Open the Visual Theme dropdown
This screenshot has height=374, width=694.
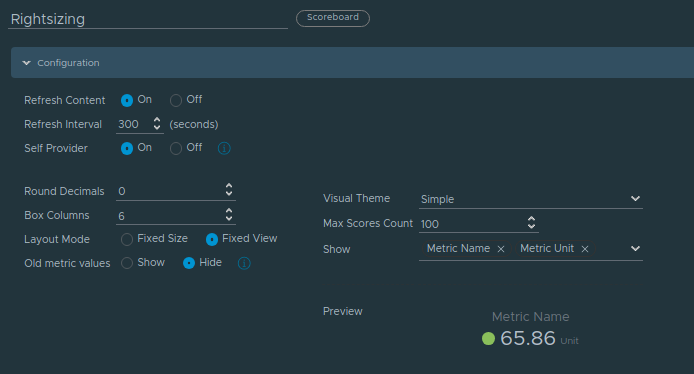pyautogui.click(x=531, y=199)
